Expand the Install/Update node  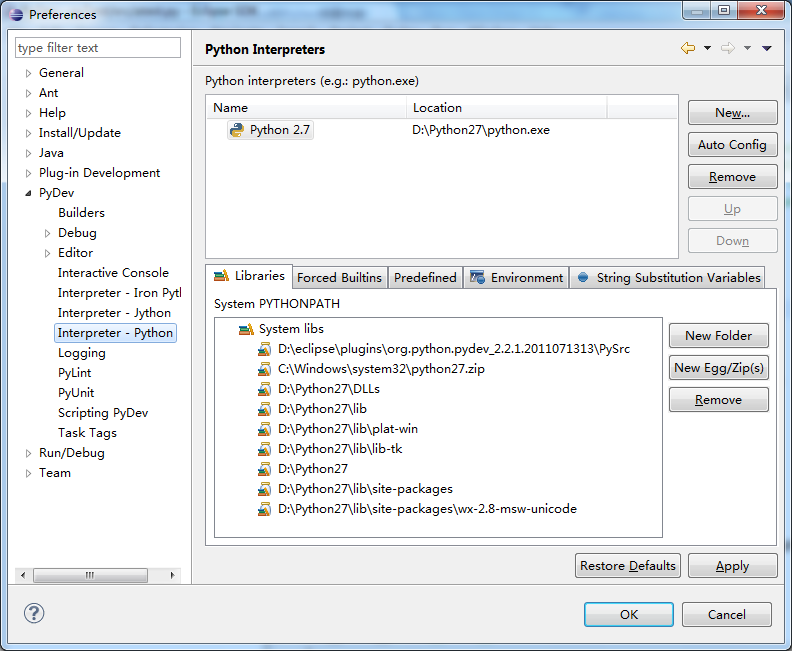[28, 133]
